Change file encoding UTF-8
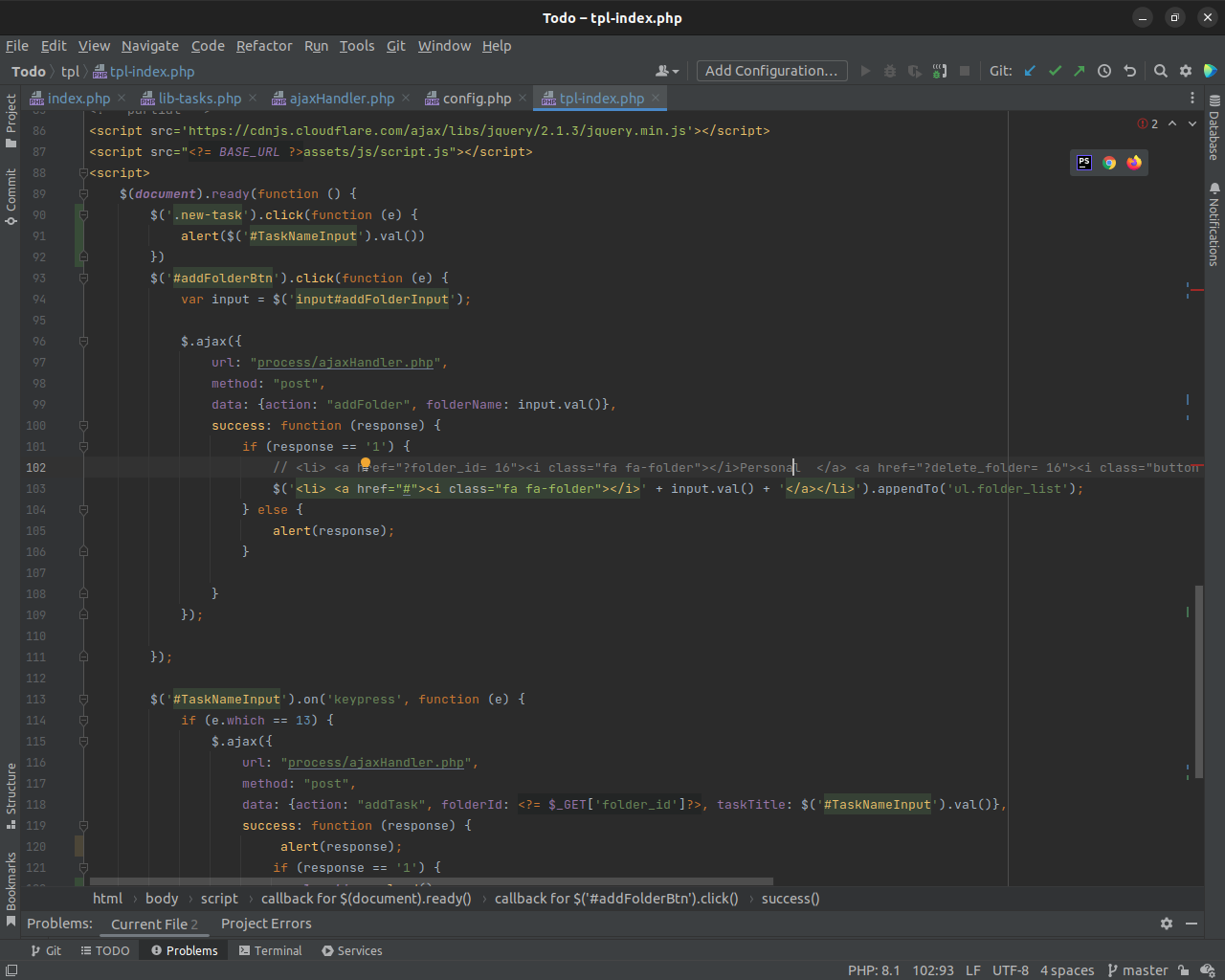Viewport: 1225px width, 980px height. 1011,970
